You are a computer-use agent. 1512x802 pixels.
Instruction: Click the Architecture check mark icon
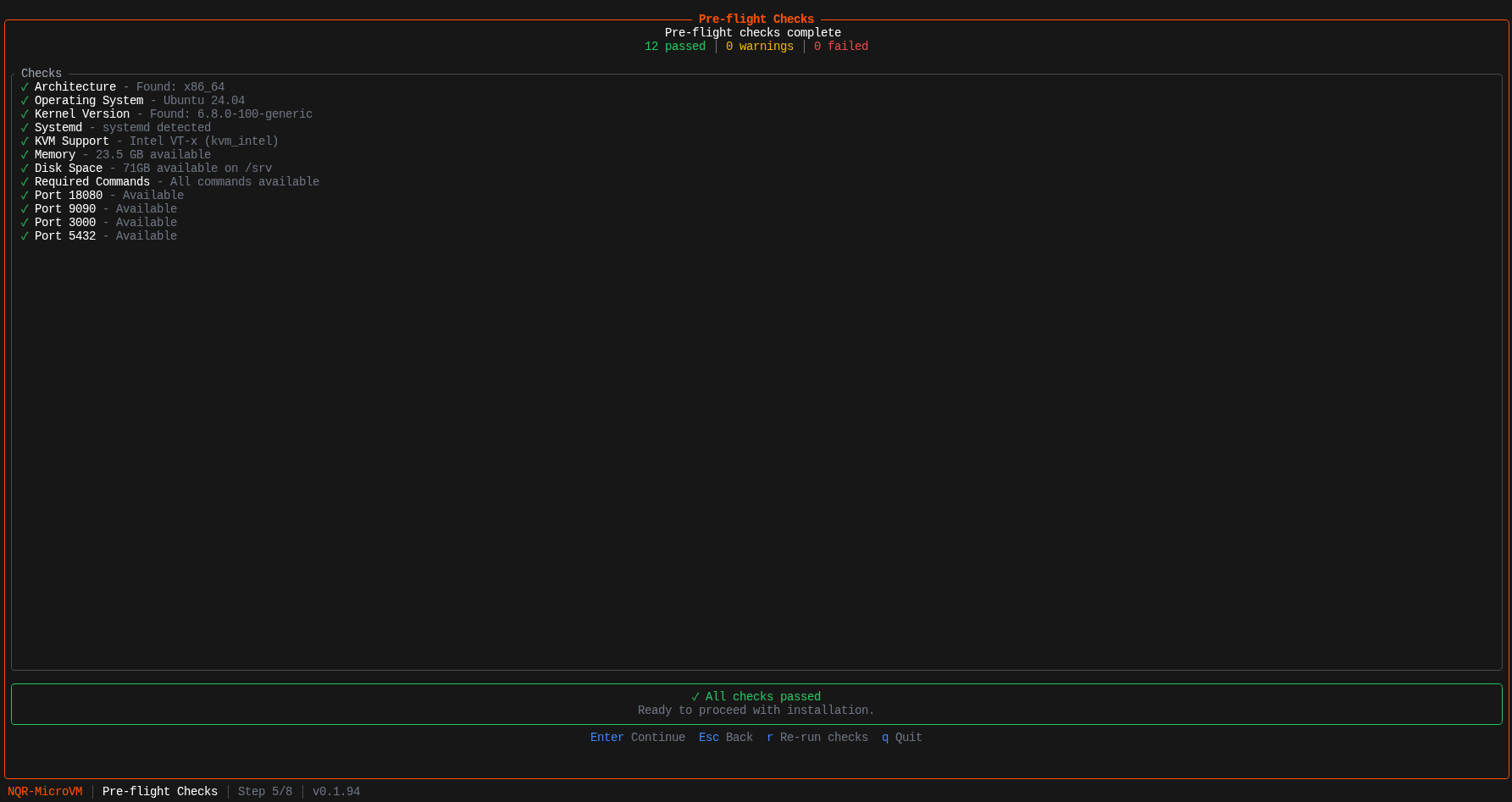25,87
